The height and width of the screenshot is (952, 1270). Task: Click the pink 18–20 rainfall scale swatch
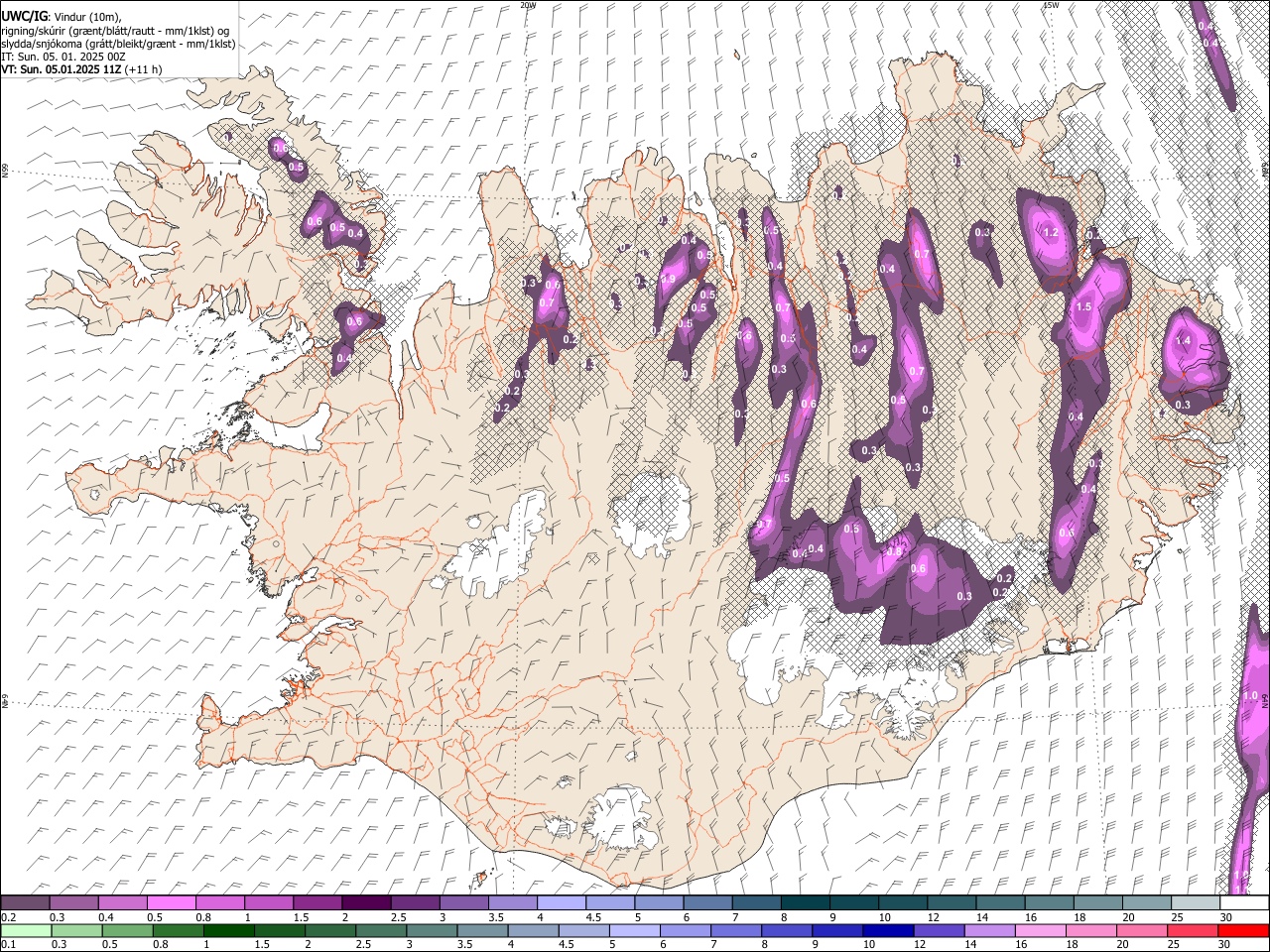1090,930
